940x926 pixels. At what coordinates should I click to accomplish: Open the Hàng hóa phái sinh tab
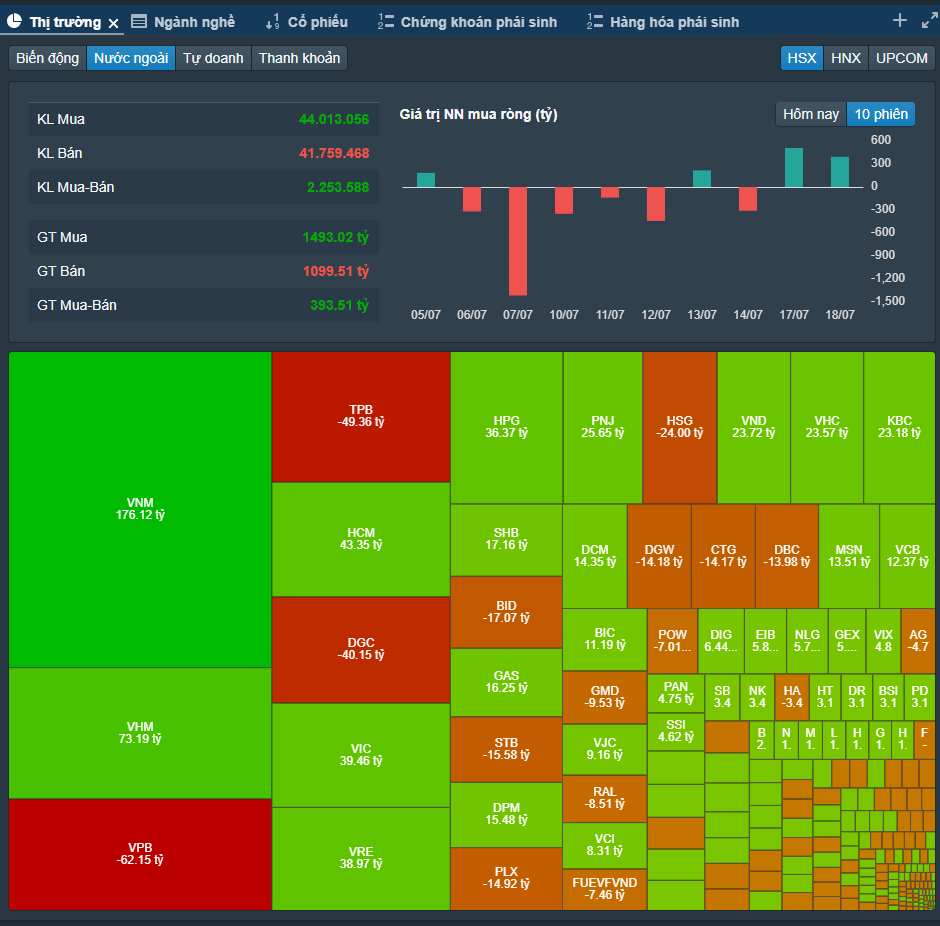point(674,22)
